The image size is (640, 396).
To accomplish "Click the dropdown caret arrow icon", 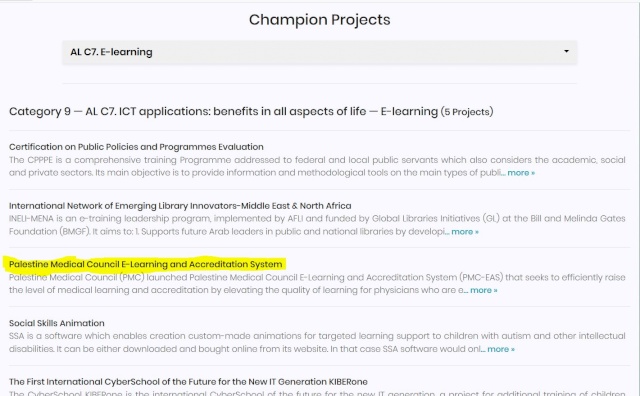I will [566, 51].
